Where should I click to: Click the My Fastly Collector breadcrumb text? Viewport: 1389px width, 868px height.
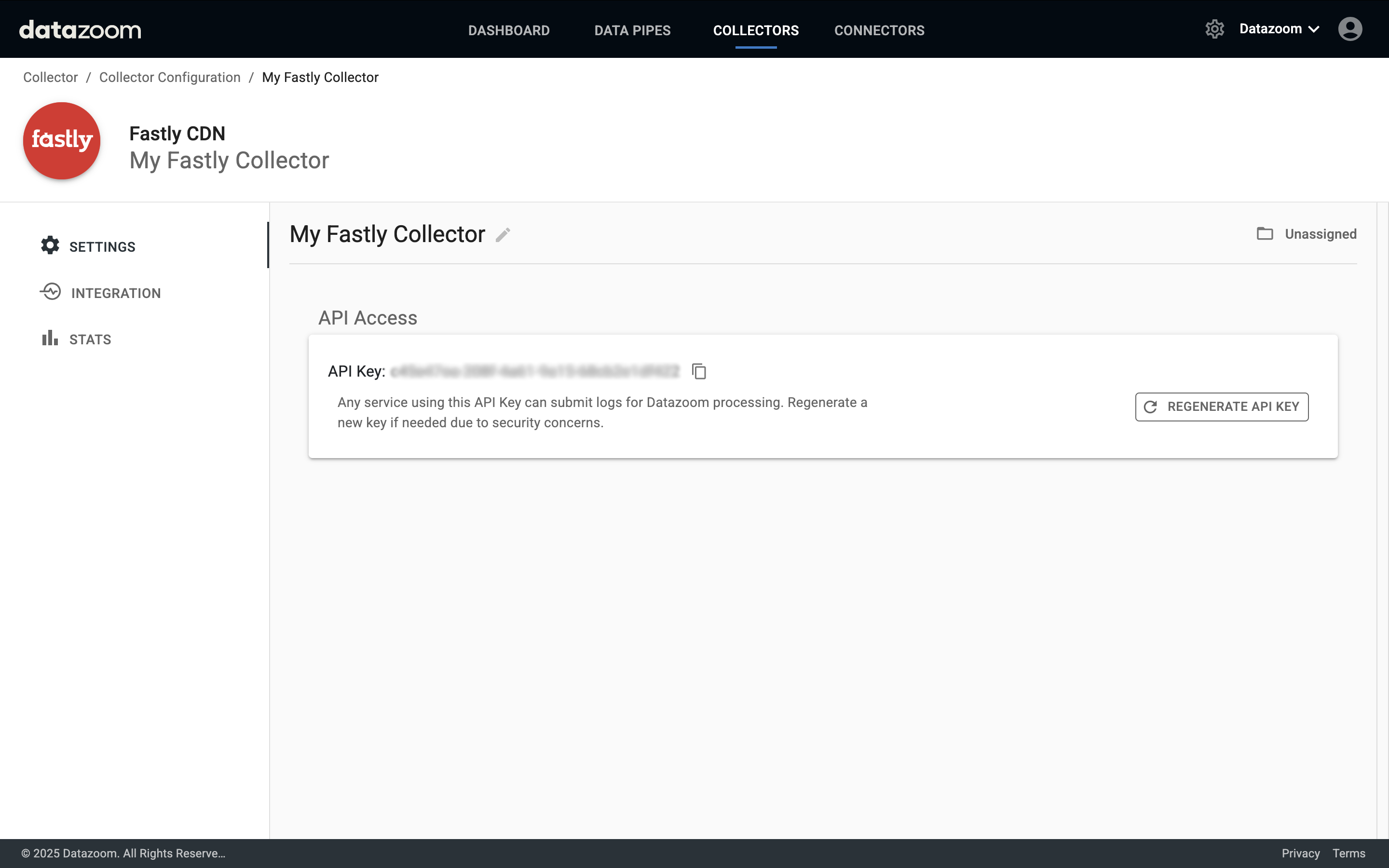point(320,78)
